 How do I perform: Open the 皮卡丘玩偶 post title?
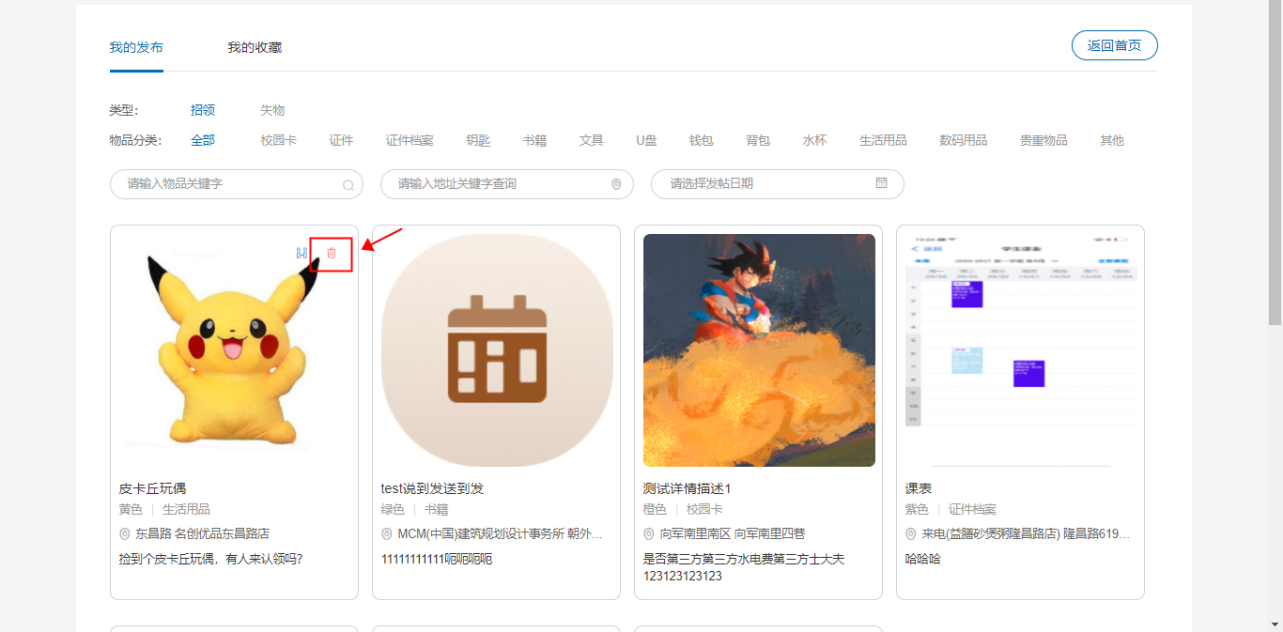[x=152, y=488]
